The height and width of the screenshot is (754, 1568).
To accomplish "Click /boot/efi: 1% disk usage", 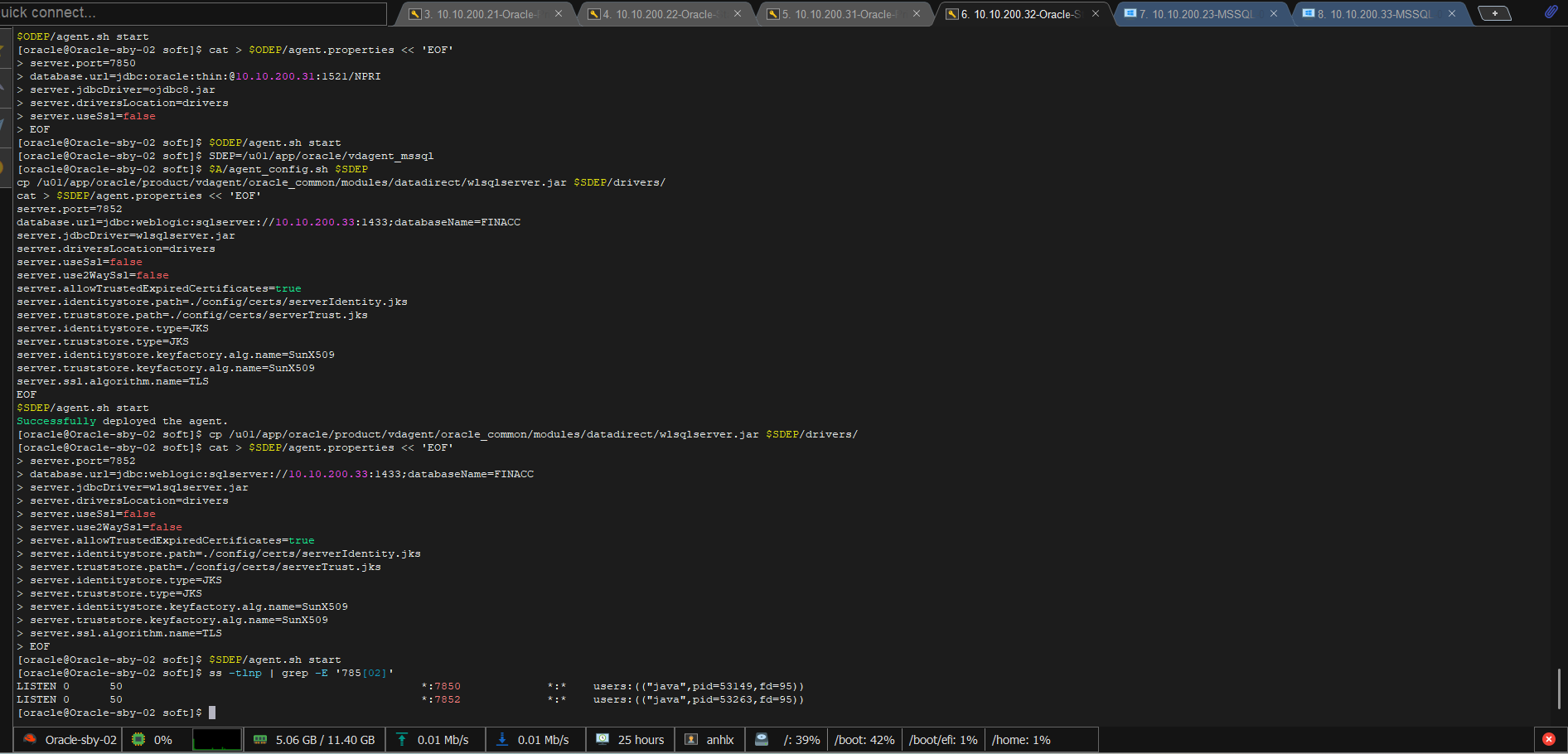I will 943,740.
